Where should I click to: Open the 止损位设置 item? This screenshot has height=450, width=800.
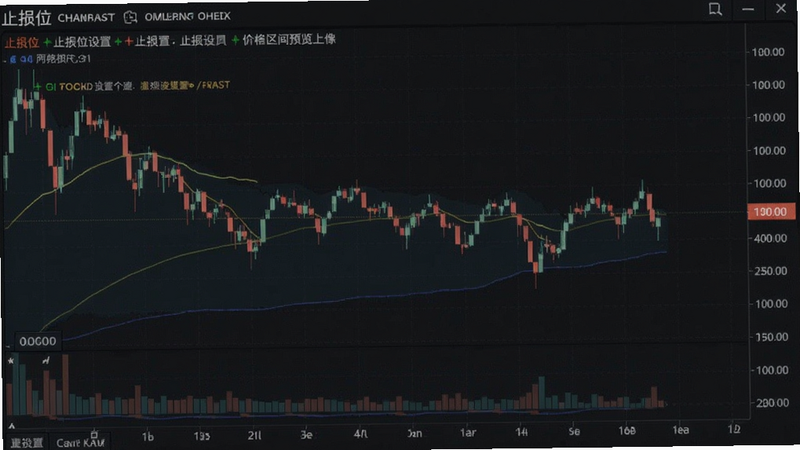coord(82,42)
